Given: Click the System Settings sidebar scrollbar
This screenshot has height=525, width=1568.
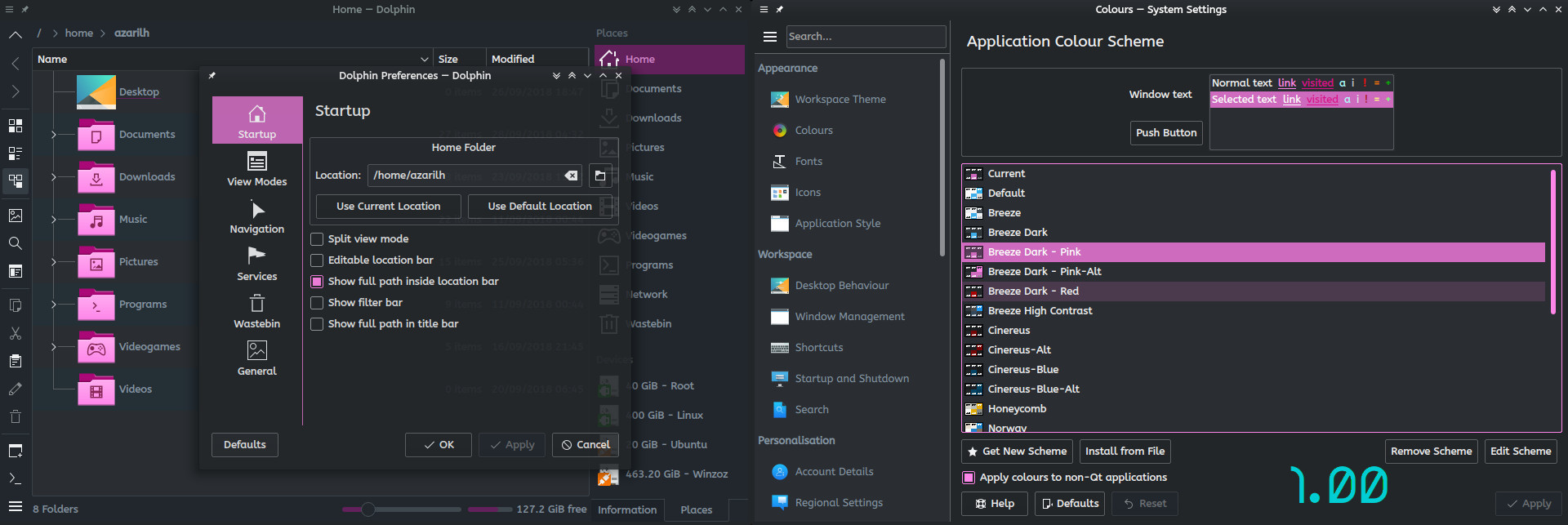Looking at the screenshot, I should coord(942,157).
